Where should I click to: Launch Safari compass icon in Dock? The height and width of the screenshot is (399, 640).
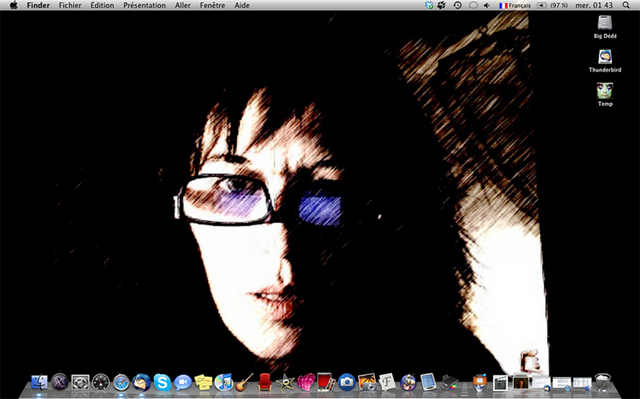[121, 383]
